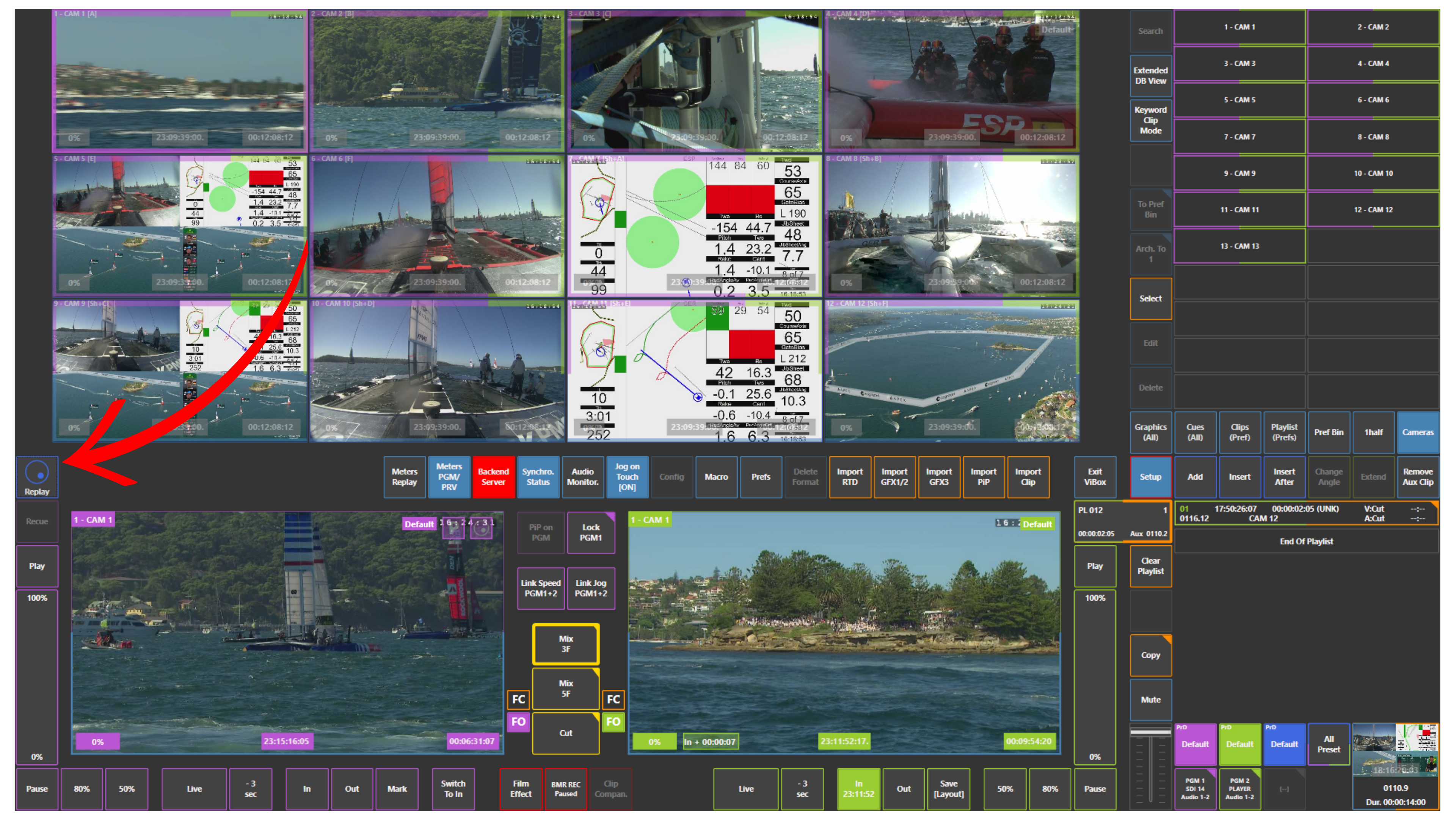Toggle Jog on Touch [ON]

(x=627, y=477)
